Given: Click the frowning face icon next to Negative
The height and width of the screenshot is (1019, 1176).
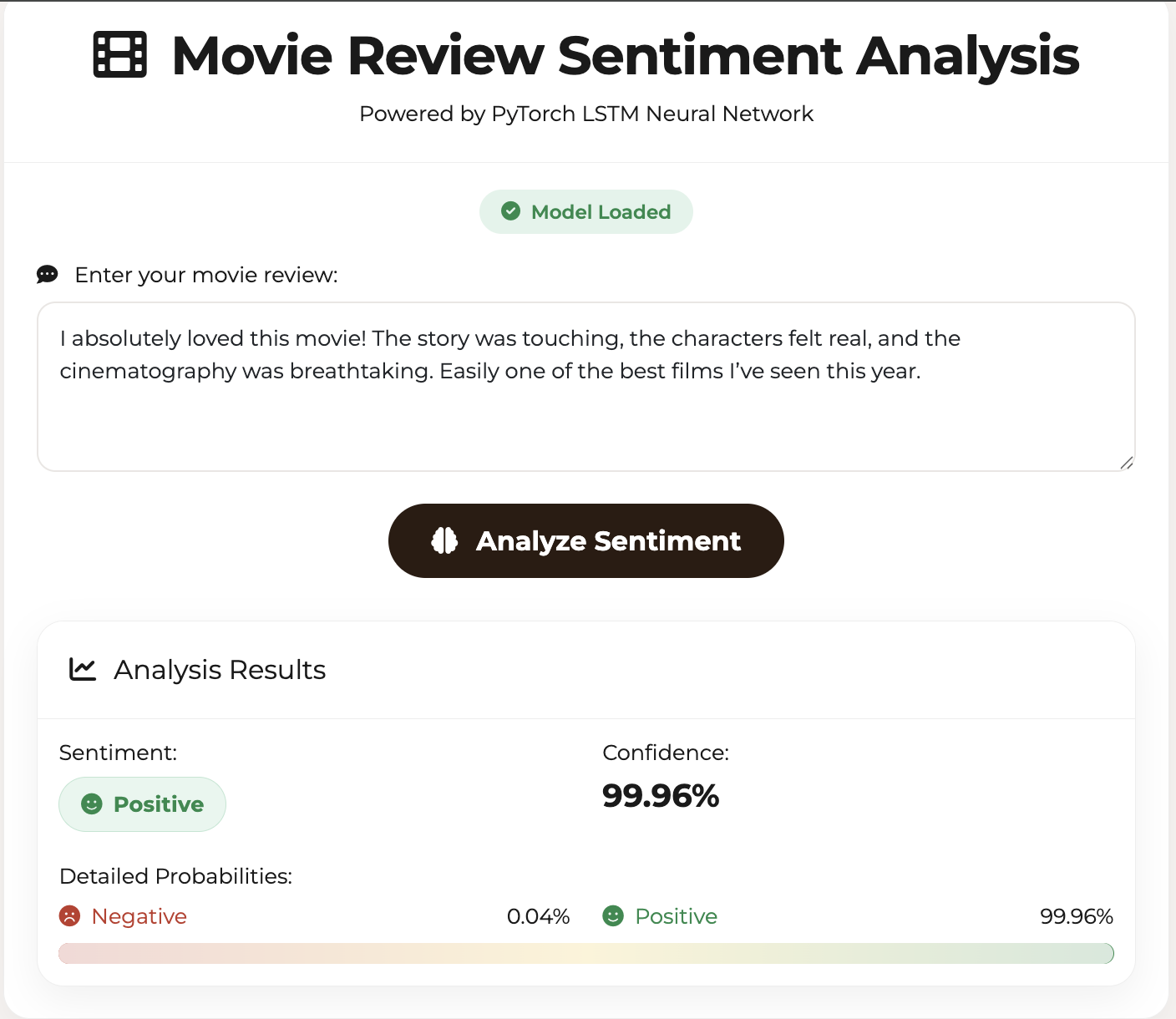Looking at the screenshot, I should [x=69, y=916].
